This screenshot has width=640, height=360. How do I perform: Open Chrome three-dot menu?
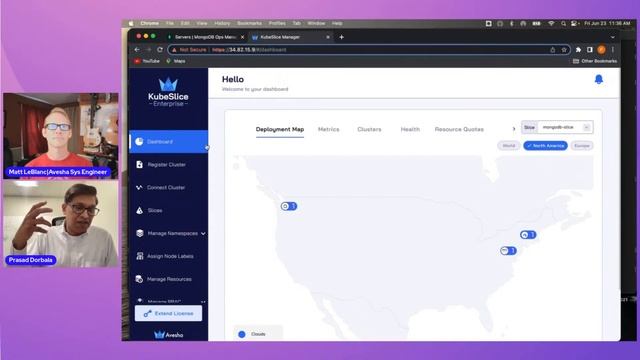point(613,49)
